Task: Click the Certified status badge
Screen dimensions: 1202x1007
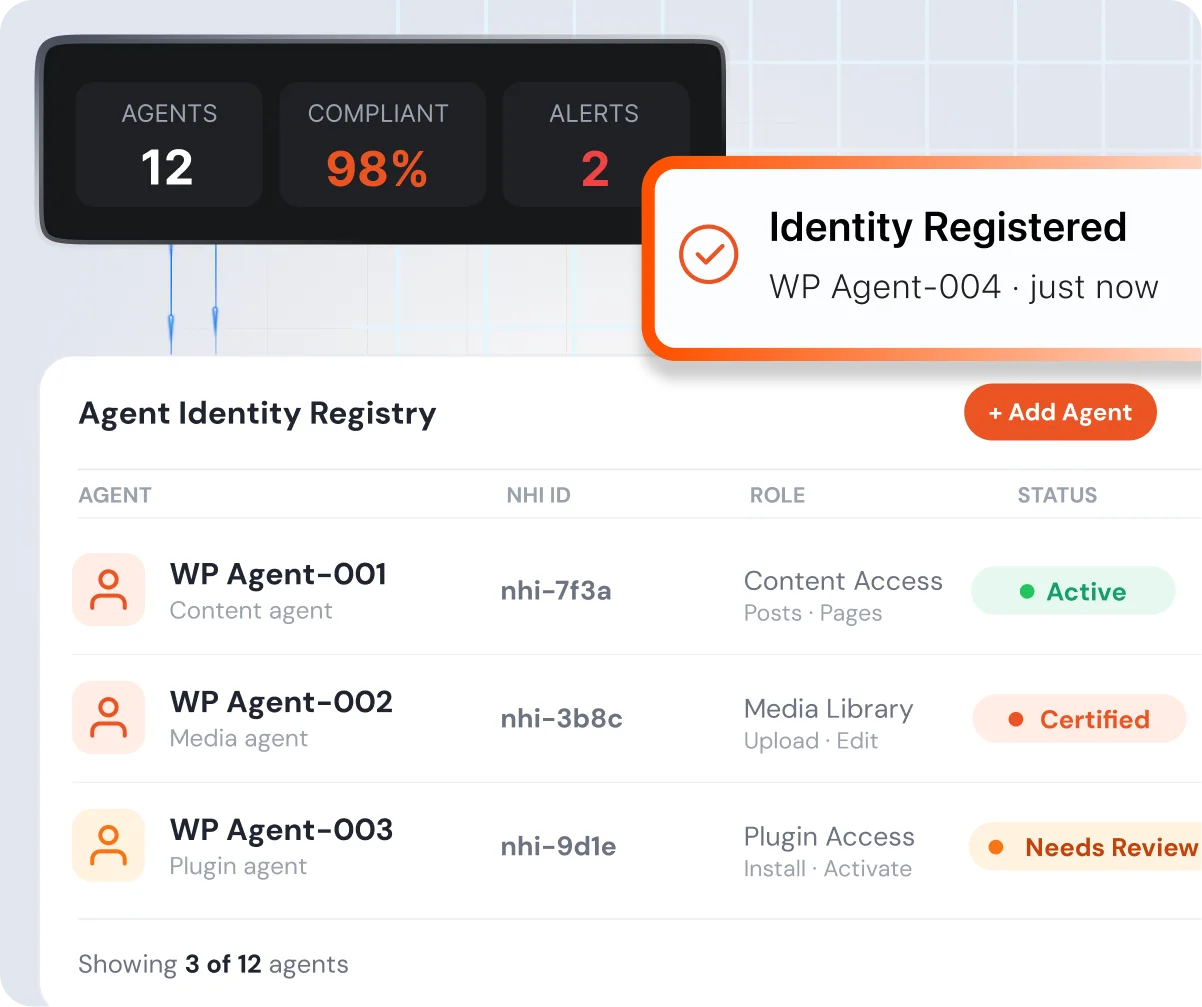Action: coord(1079,719)
